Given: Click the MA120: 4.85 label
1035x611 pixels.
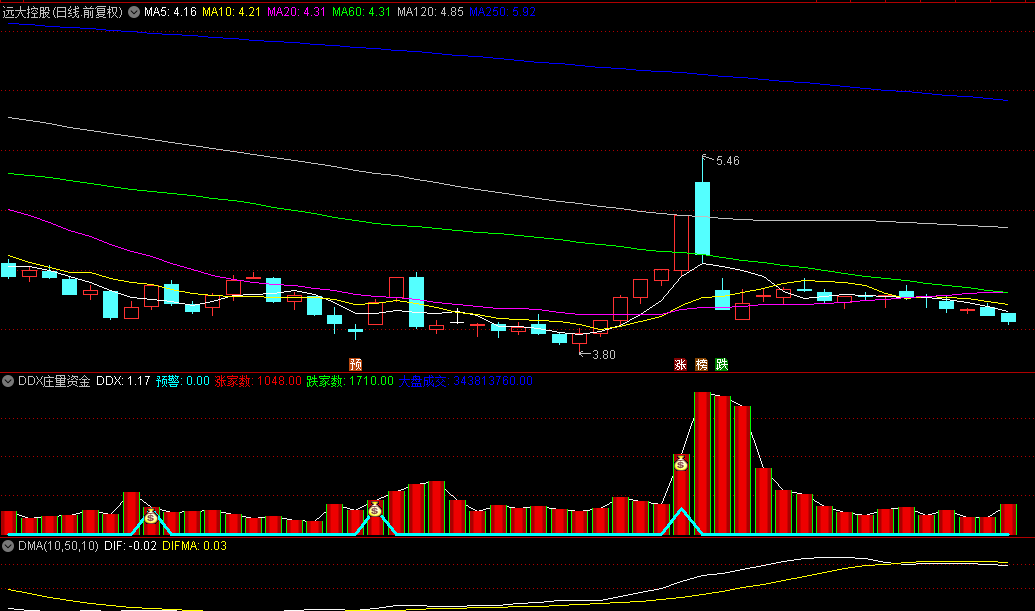Looking at the screenshot, I should pyautogui.click(x=430, y=12).
